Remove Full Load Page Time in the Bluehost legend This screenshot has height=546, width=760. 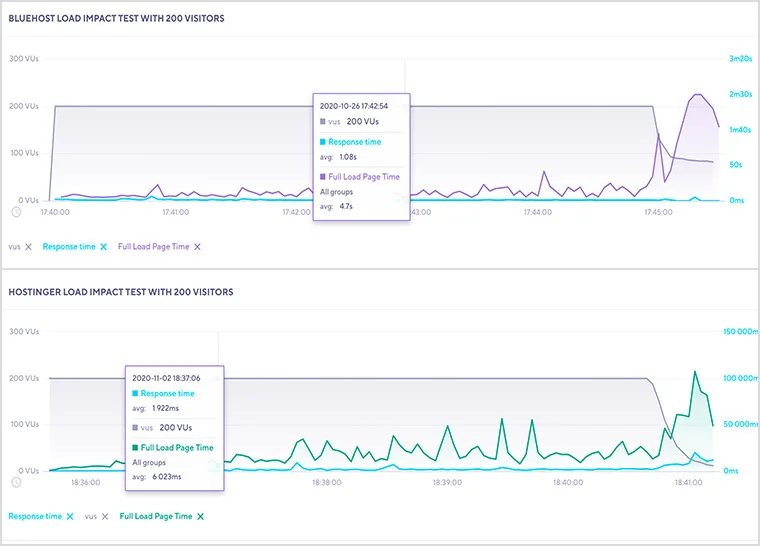pyautogui.click(x=197, y=247)
